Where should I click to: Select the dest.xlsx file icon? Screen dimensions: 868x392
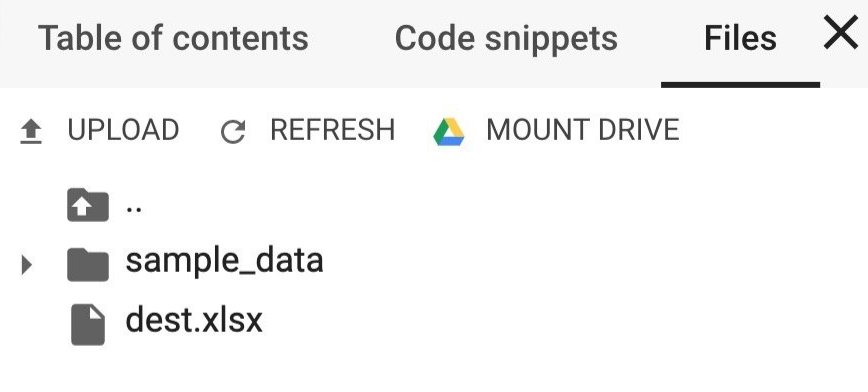point(88,324)
